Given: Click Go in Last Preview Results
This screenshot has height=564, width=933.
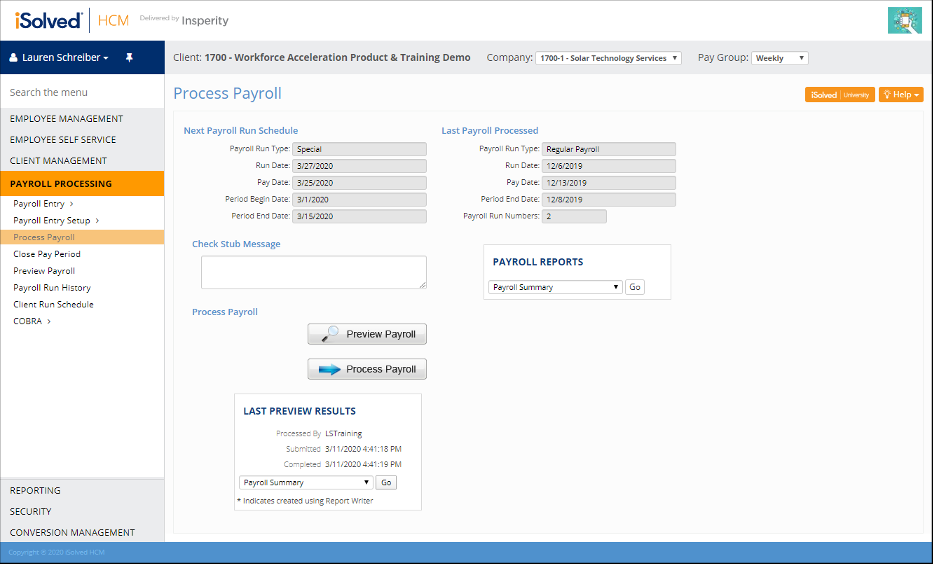Looking at the screenshot, I should (386, 482).
